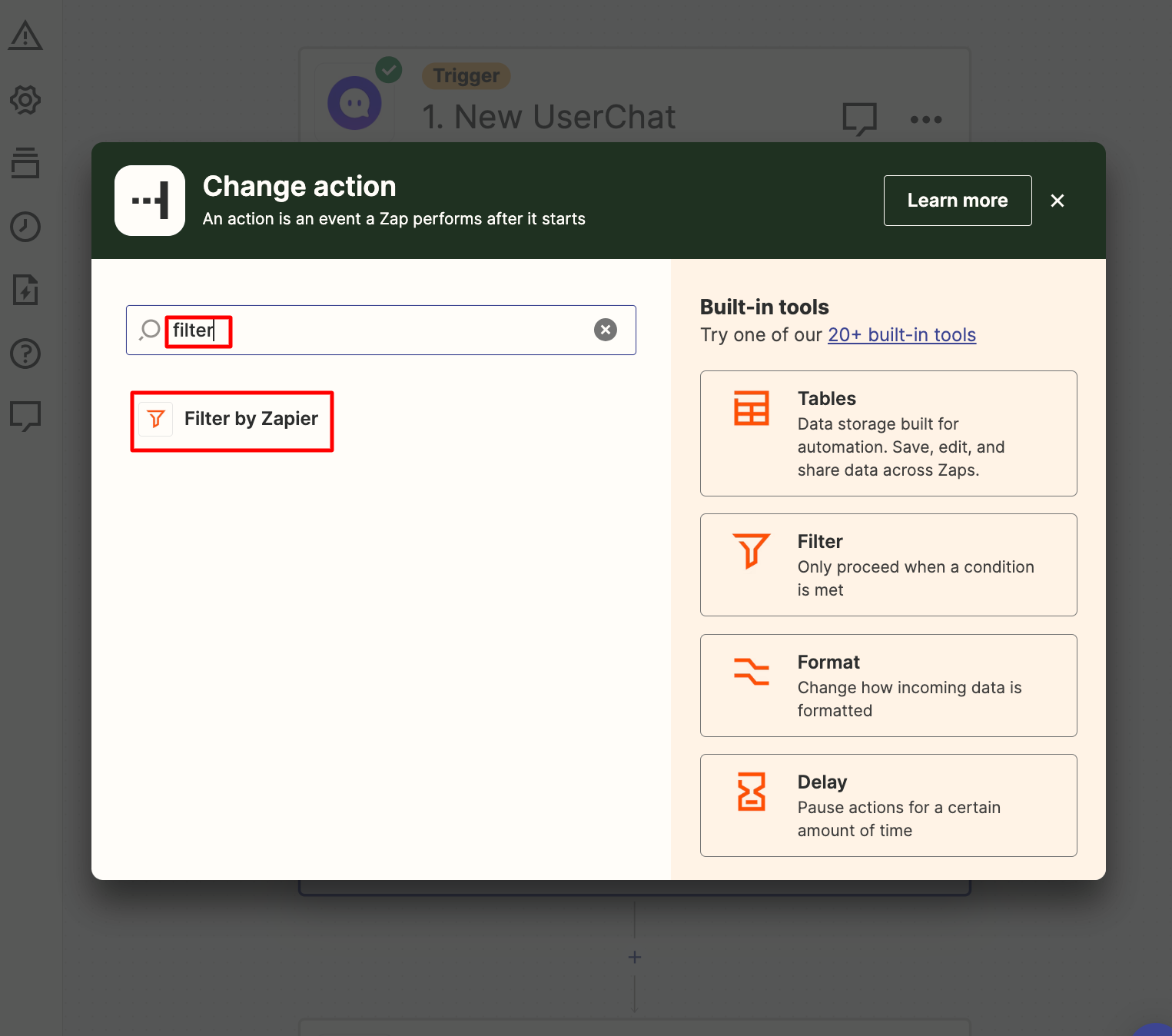
Task: Click the magnifier search icon
Action: (x=150, y=330)
